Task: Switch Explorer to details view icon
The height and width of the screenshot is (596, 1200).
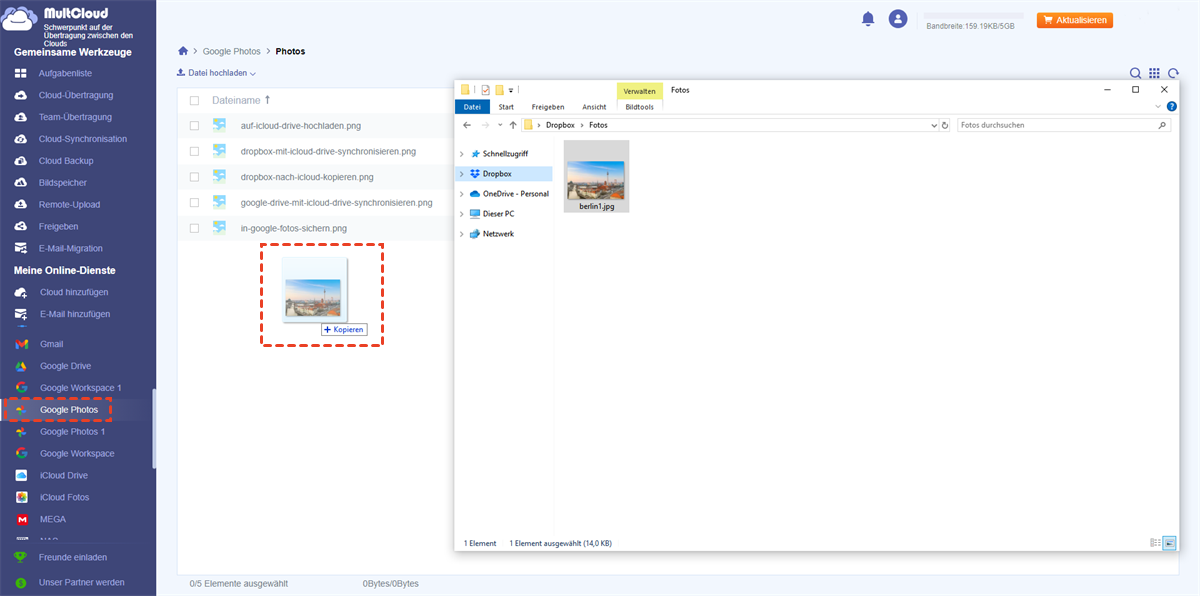Action: [x=1155, y=543]
